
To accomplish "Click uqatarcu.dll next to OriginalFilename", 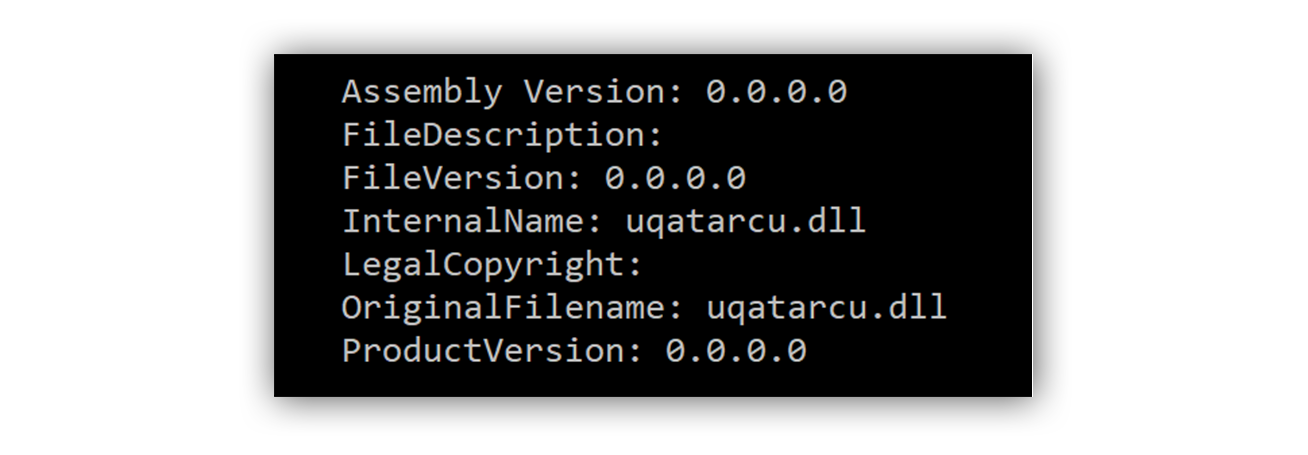I will pos(826,307).
